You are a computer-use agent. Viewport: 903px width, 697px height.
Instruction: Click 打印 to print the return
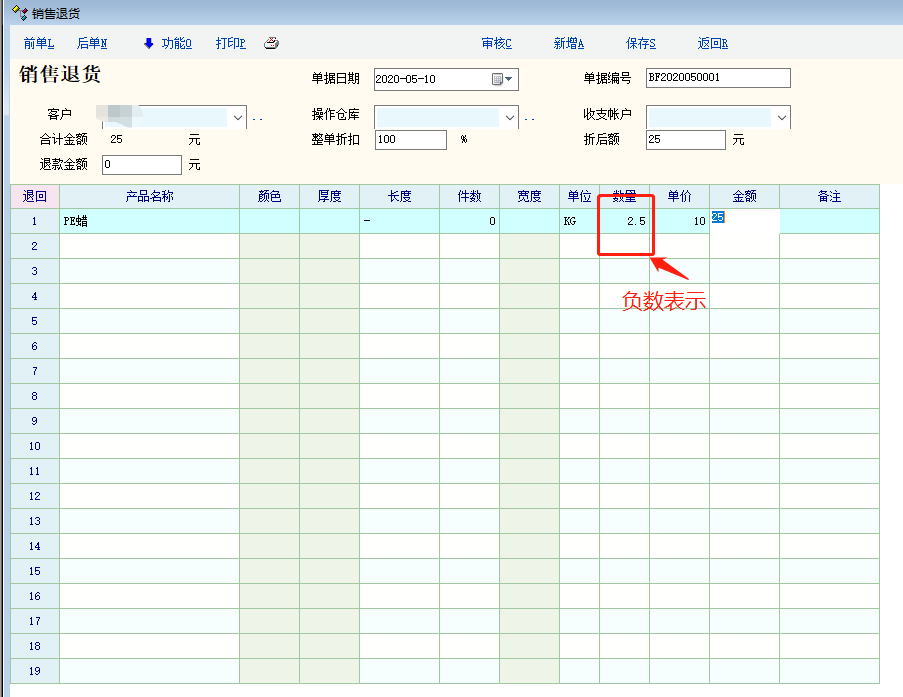230,43
